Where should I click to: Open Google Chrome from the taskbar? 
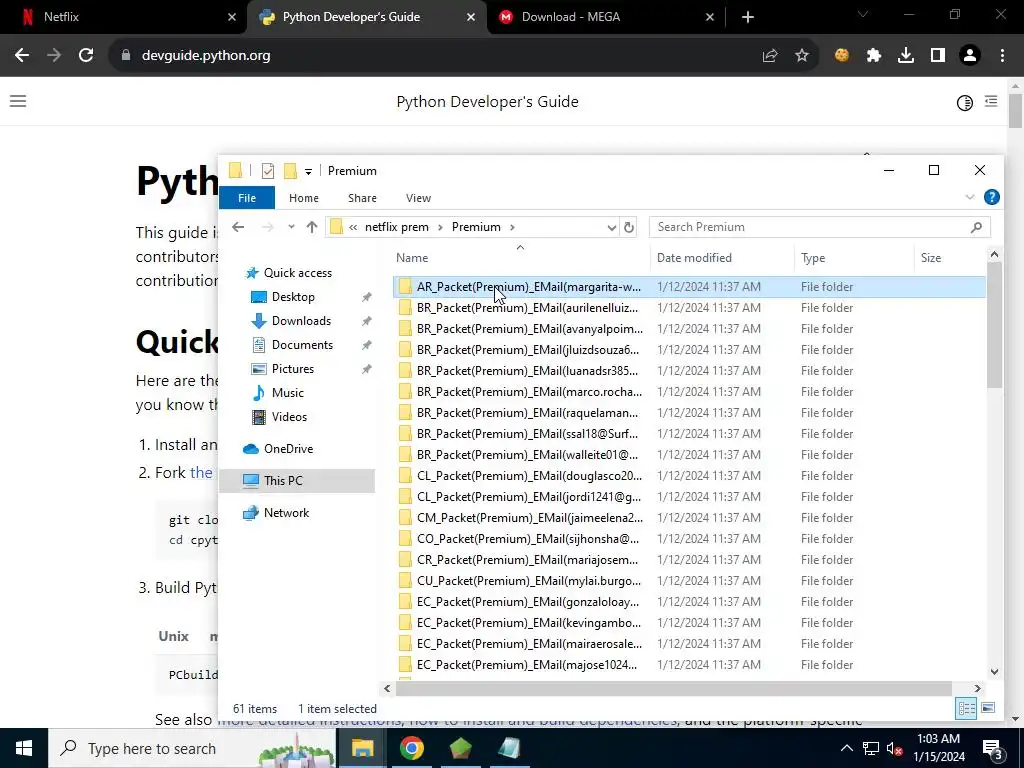(411, 748)
